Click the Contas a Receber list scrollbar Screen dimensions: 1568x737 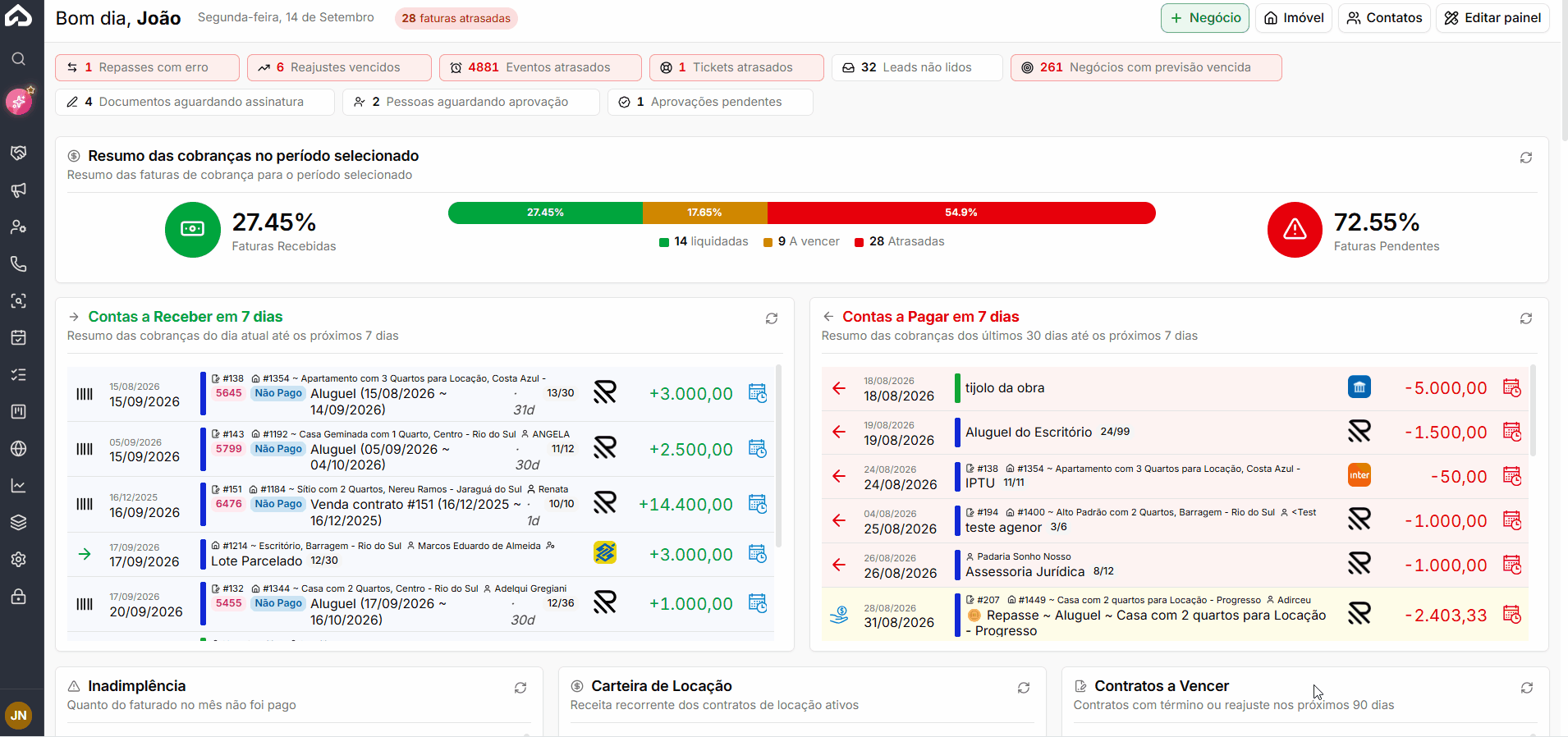pos(778,456)
